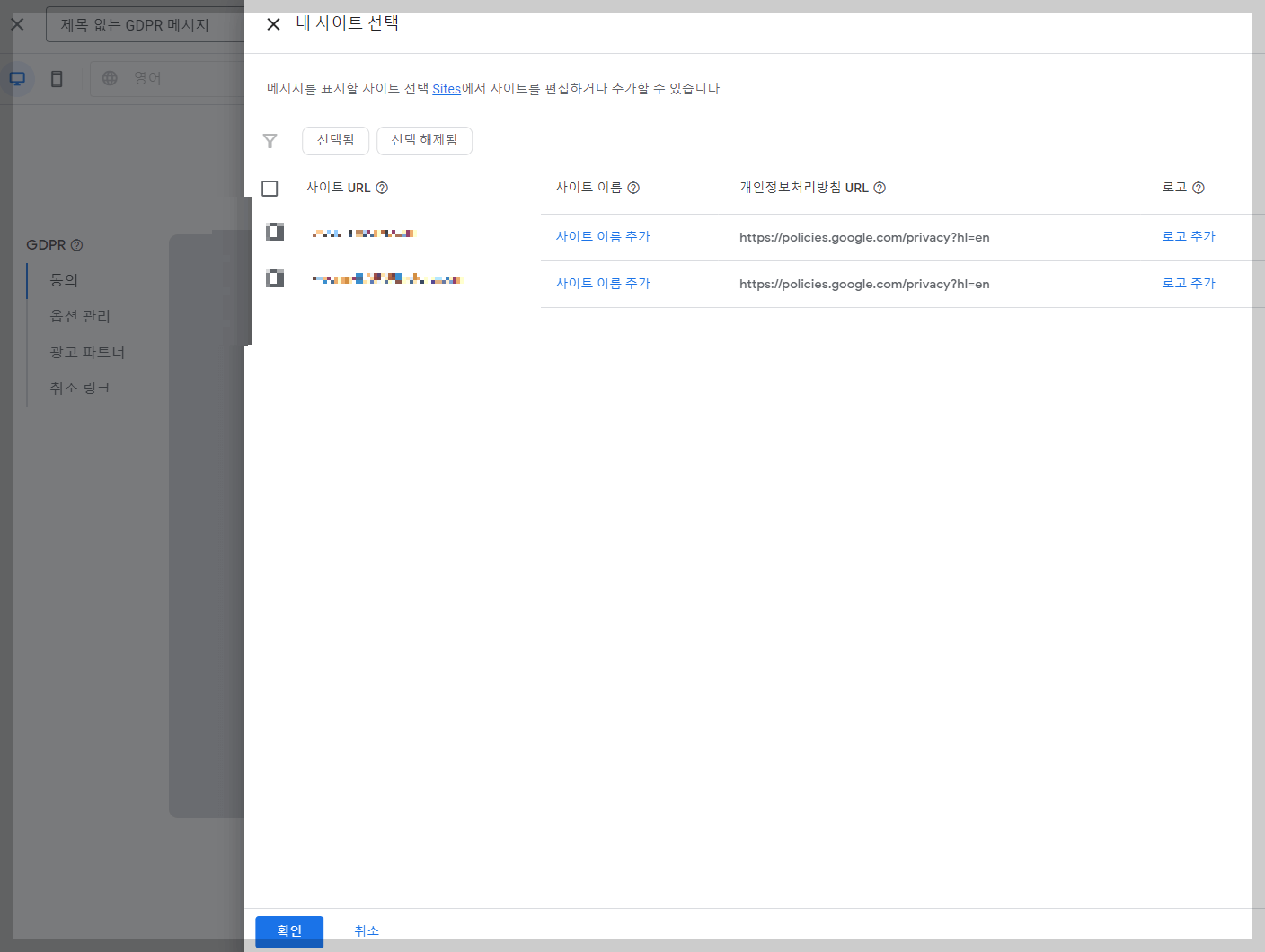Click the second site URL cell

click(386, 279)
